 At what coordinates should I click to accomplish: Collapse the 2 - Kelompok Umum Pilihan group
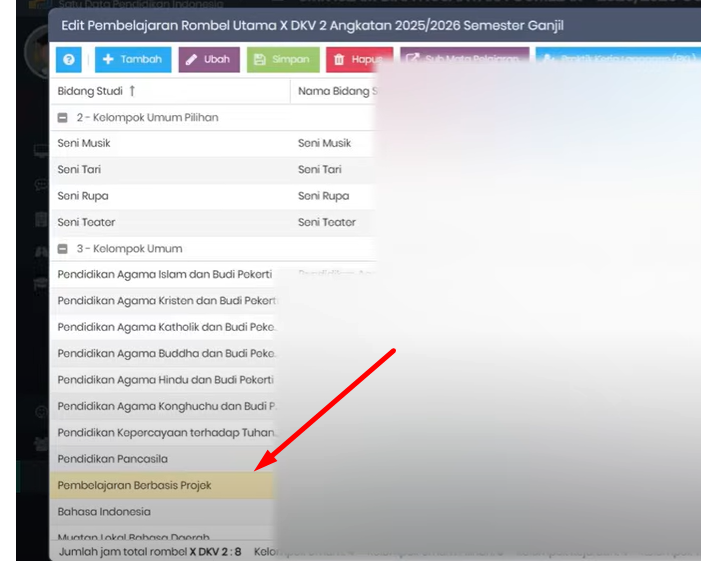(63, 117)
